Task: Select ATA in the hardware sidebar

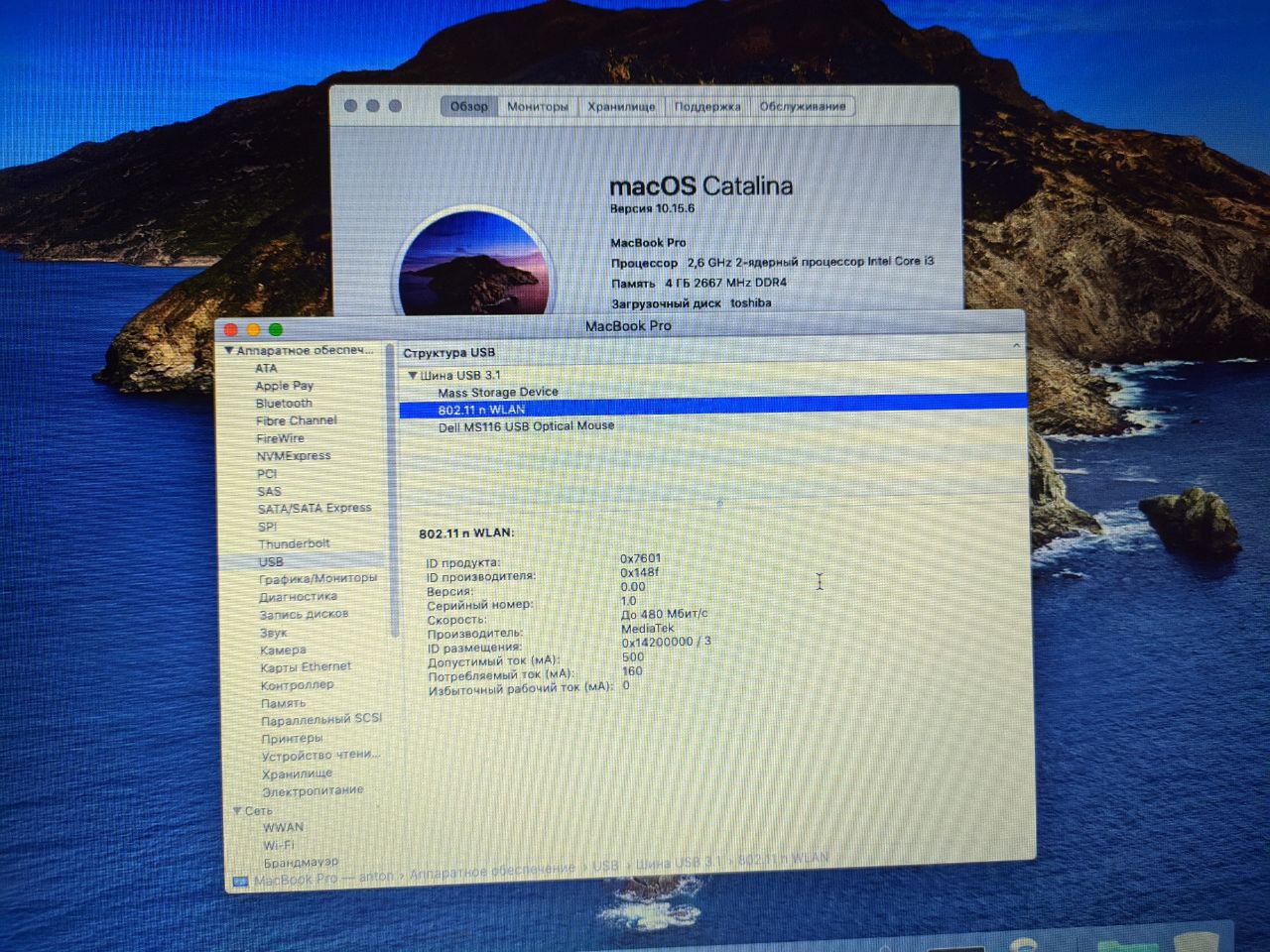Action: click(266, 368)
